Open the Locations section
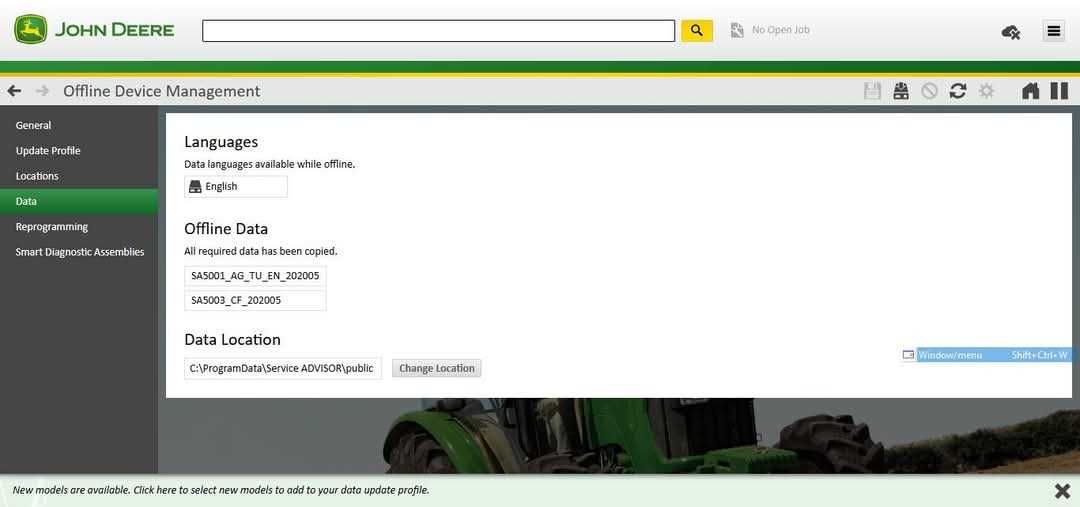This screenshot has height=507, width=1080. tap(79, 176)
